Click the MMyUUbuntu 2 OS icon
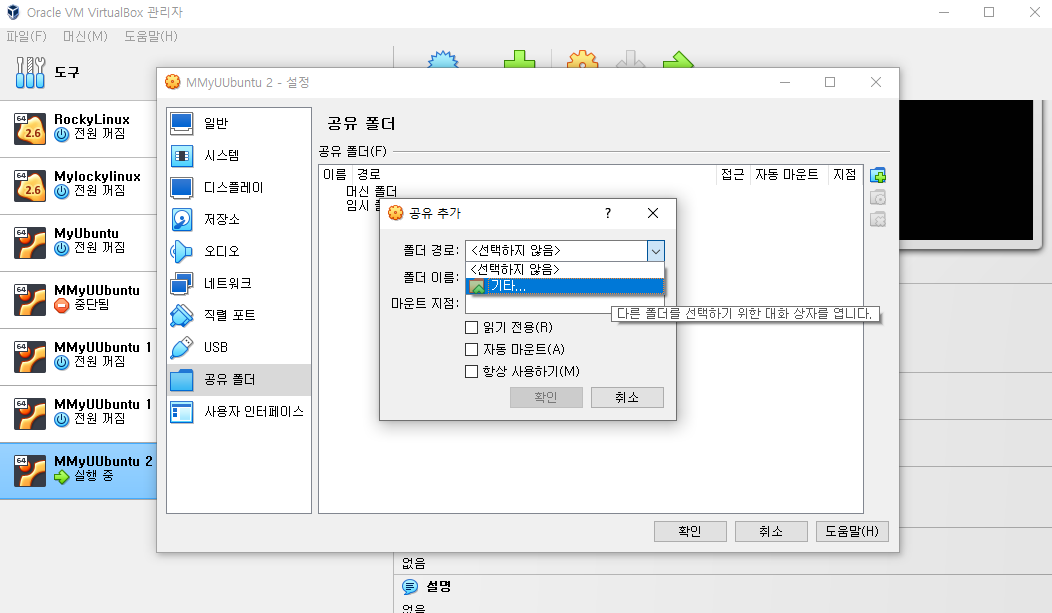Screen dimensions: 1052x613 pyautogui.click(x=30, y=471)
